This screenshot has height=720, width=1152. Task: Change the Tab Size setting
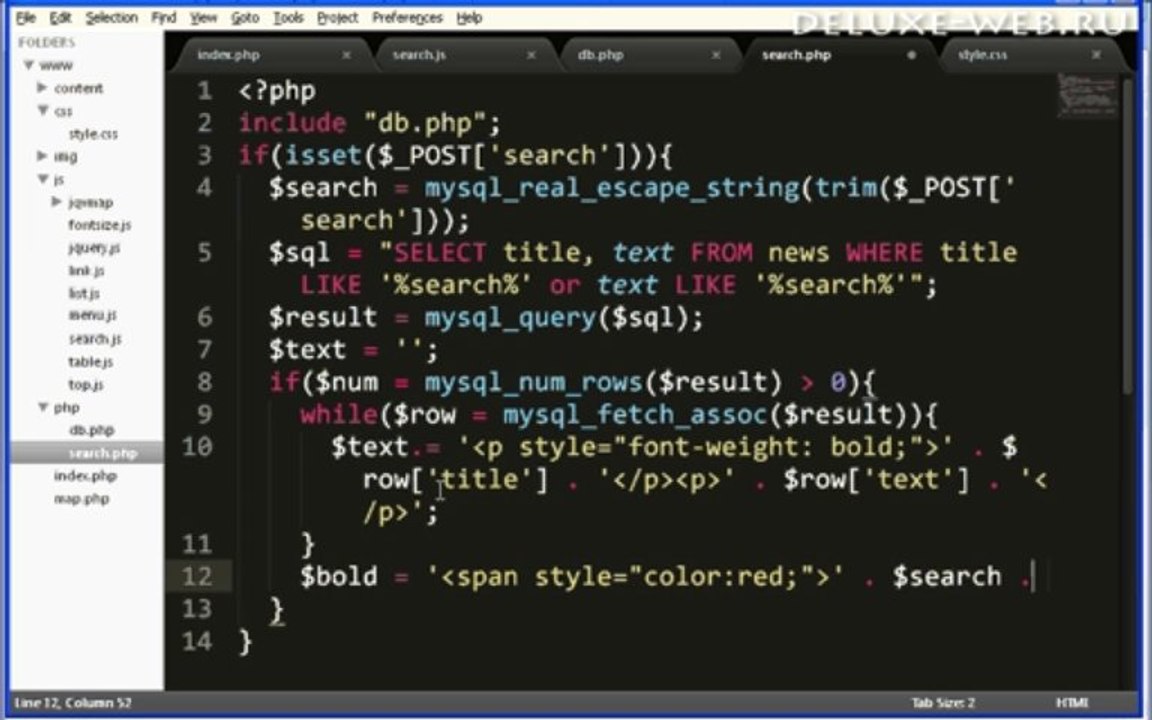coord(943,703)
